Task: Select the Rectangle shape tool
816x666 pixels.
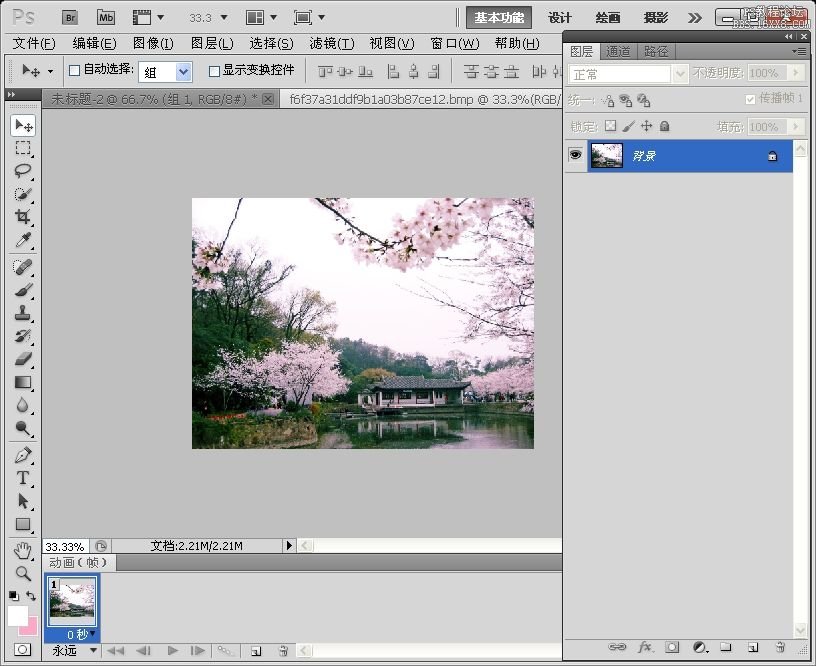Action: pyautogui.click(x=23, y=524)
